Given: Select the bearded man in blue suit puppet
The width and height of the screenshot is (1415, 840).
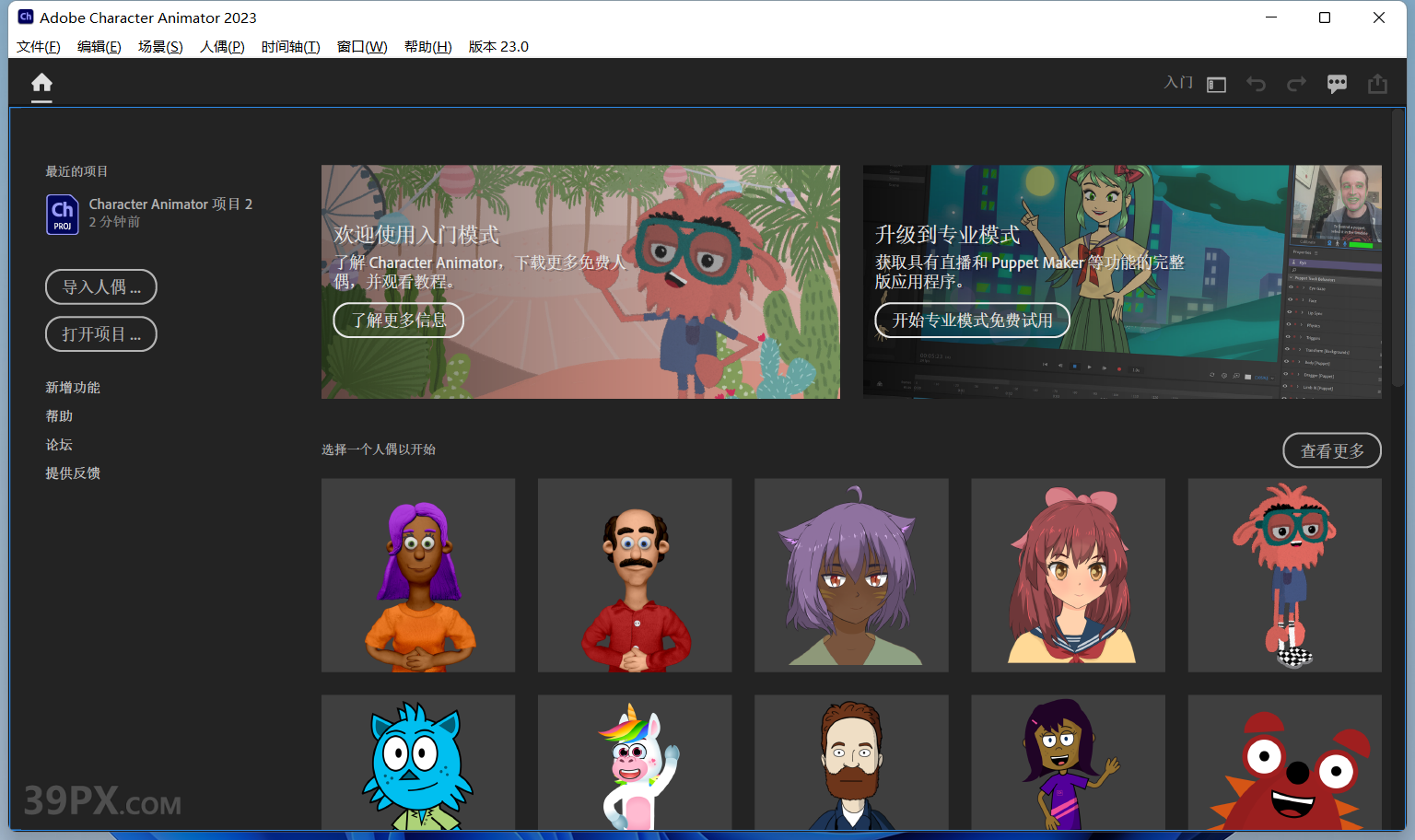Looking at the screenshot, I should coord(851,763).
